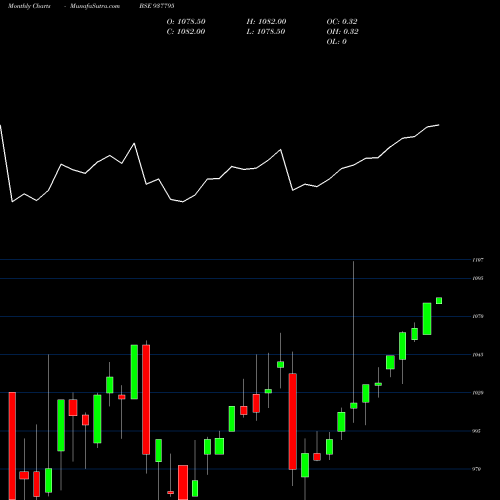
Task: Click the 'Monthly Charts' title text
Action: 29,6
